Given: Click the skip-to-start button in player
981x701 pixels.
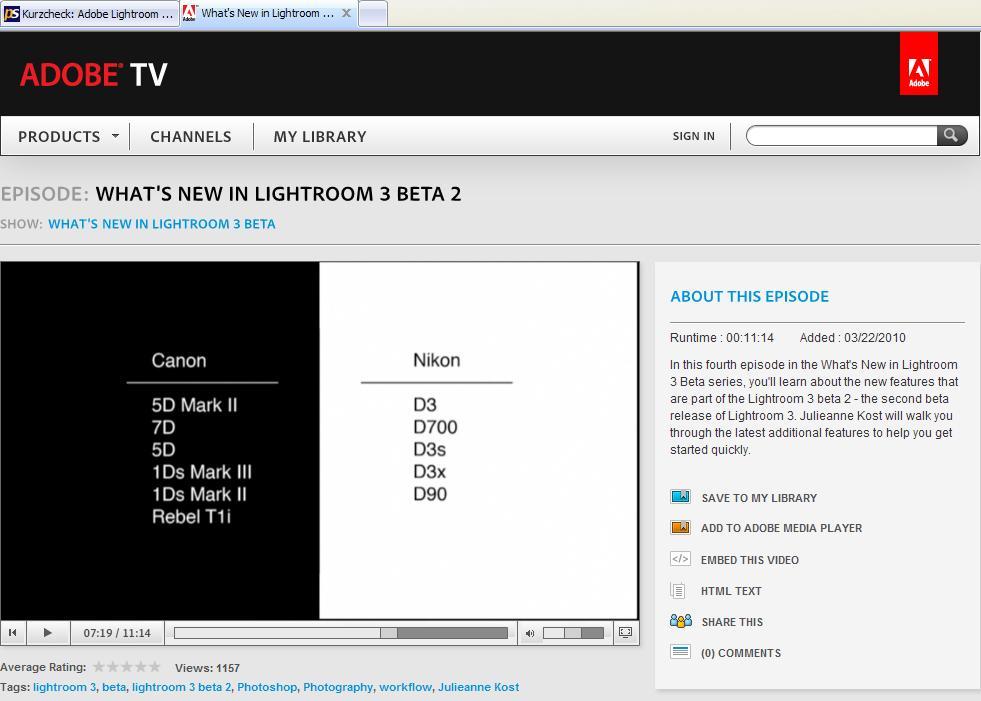Looking at the screenshot, I should pyautogui.click(x=12, y=632).
